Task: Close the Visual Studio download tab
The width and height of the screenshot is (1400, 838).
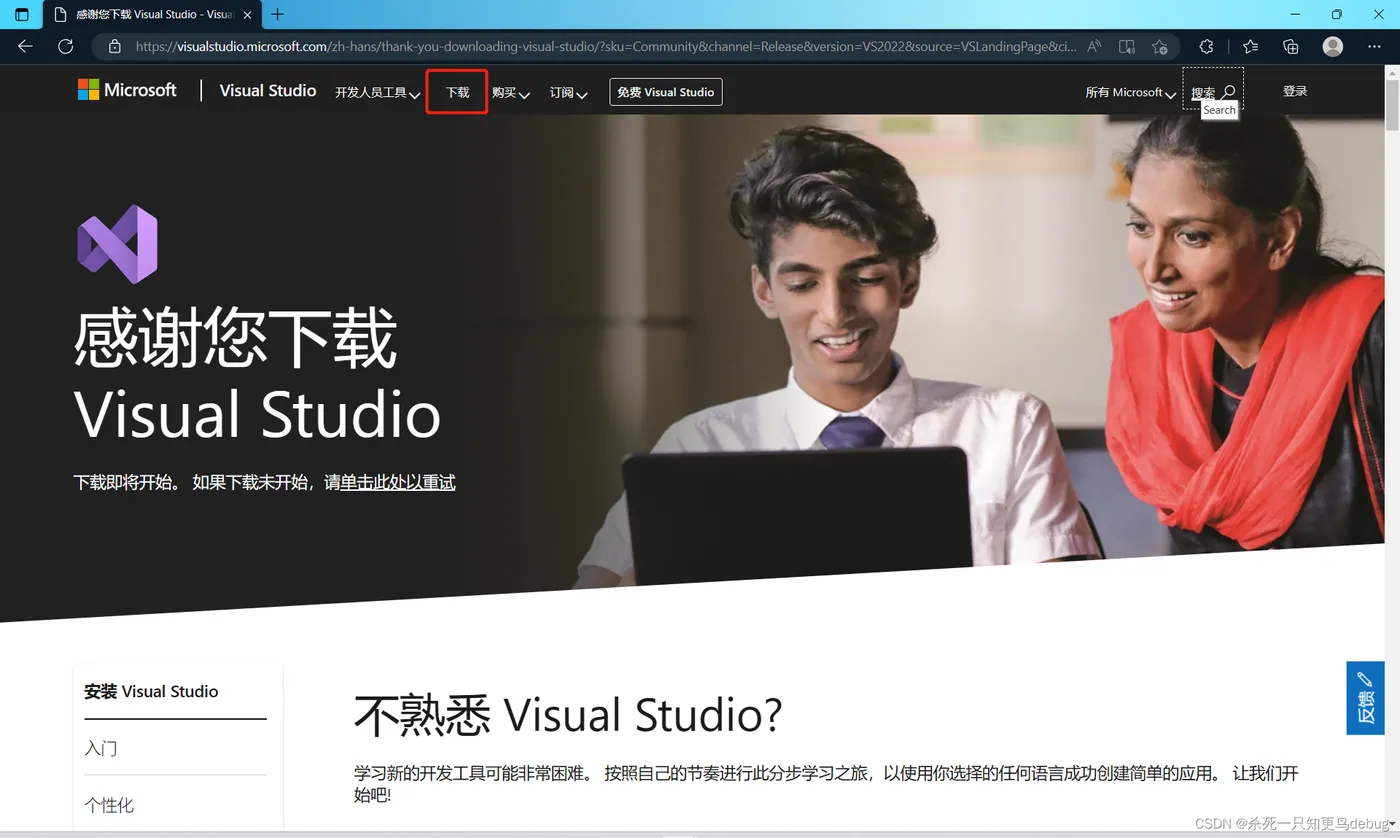Action: (247, 15)
